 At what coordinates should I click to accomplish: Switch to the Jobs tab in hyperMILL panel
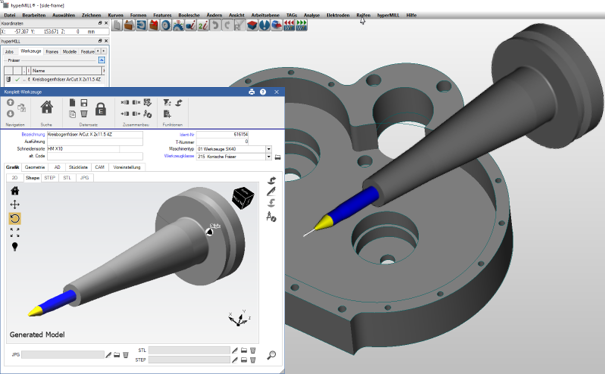point(9,52)
